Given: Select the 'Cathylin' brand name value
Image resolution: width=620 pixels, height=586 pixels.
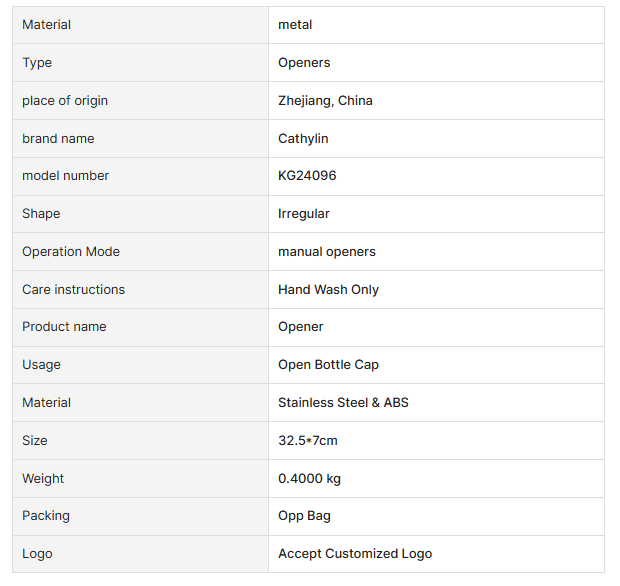Looking at the screenshot, I should click(303, 139).
